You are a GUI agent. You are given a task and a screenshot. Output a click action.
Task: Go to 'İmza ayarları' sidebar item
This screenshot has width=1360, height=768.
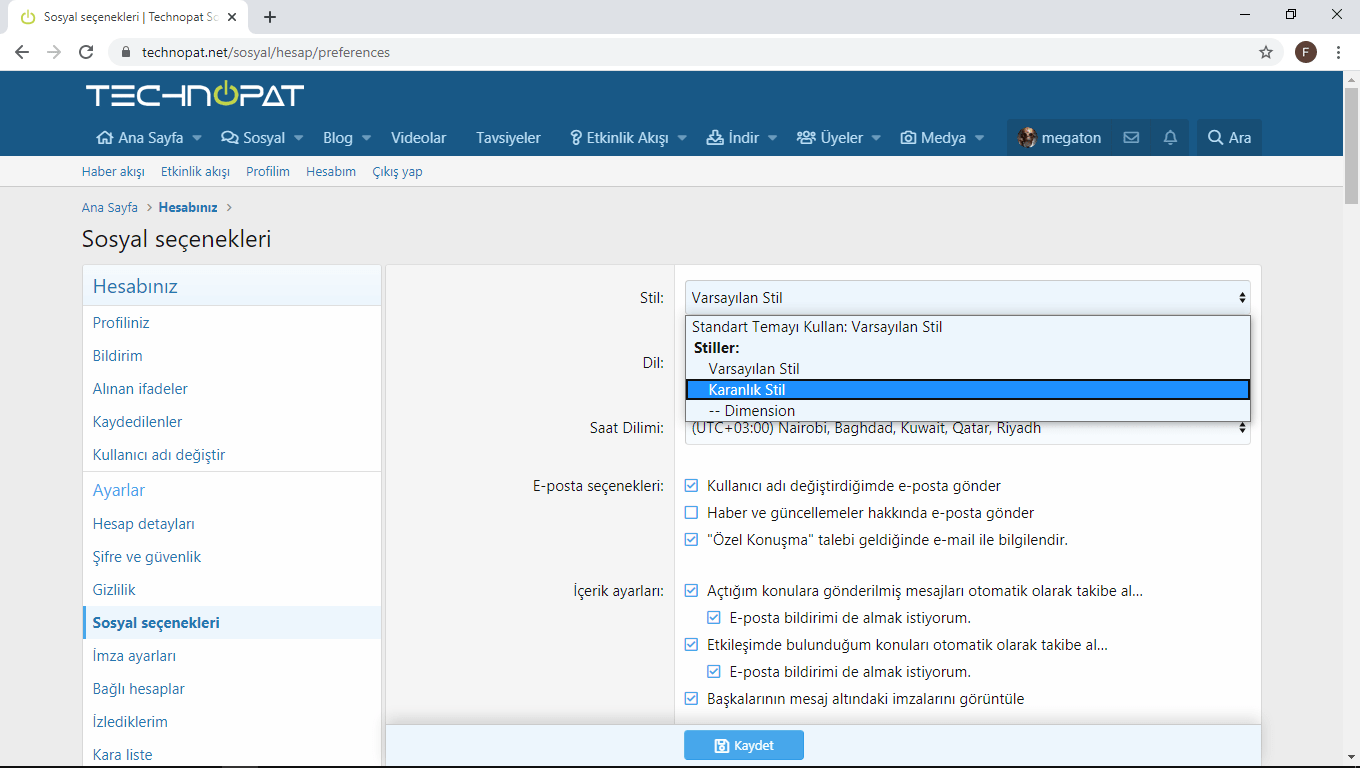pos(134,656)
